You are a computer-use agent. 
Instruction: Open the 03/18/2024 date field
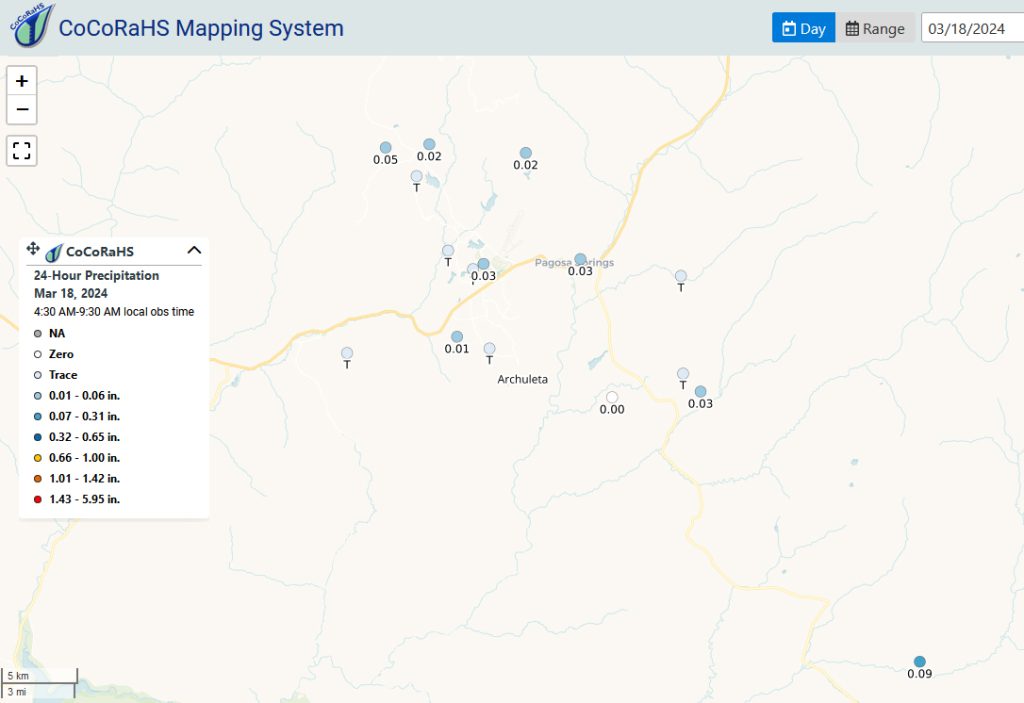[x=972, y=28]
